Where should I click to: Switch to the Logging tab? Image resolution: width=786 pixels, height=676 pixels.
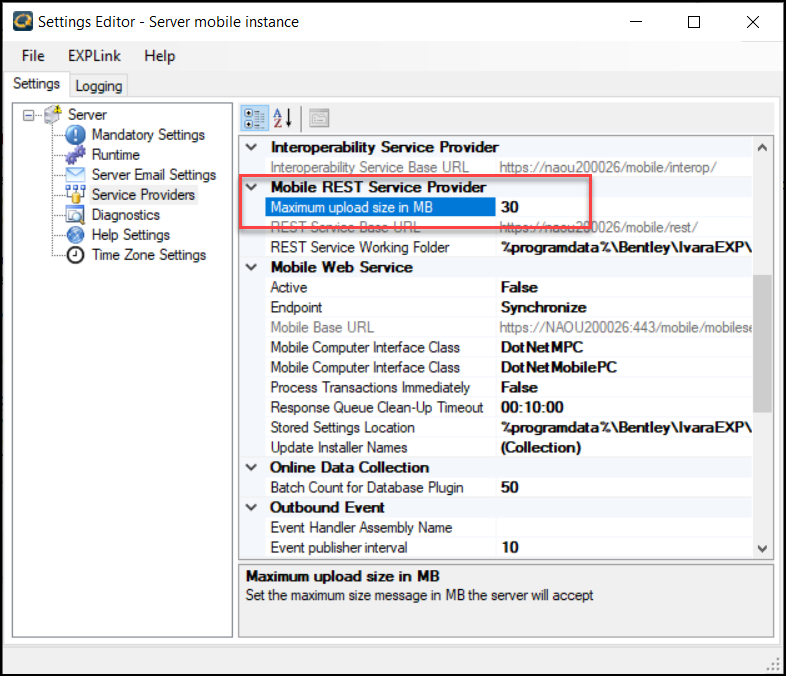[x=99, y=86]
